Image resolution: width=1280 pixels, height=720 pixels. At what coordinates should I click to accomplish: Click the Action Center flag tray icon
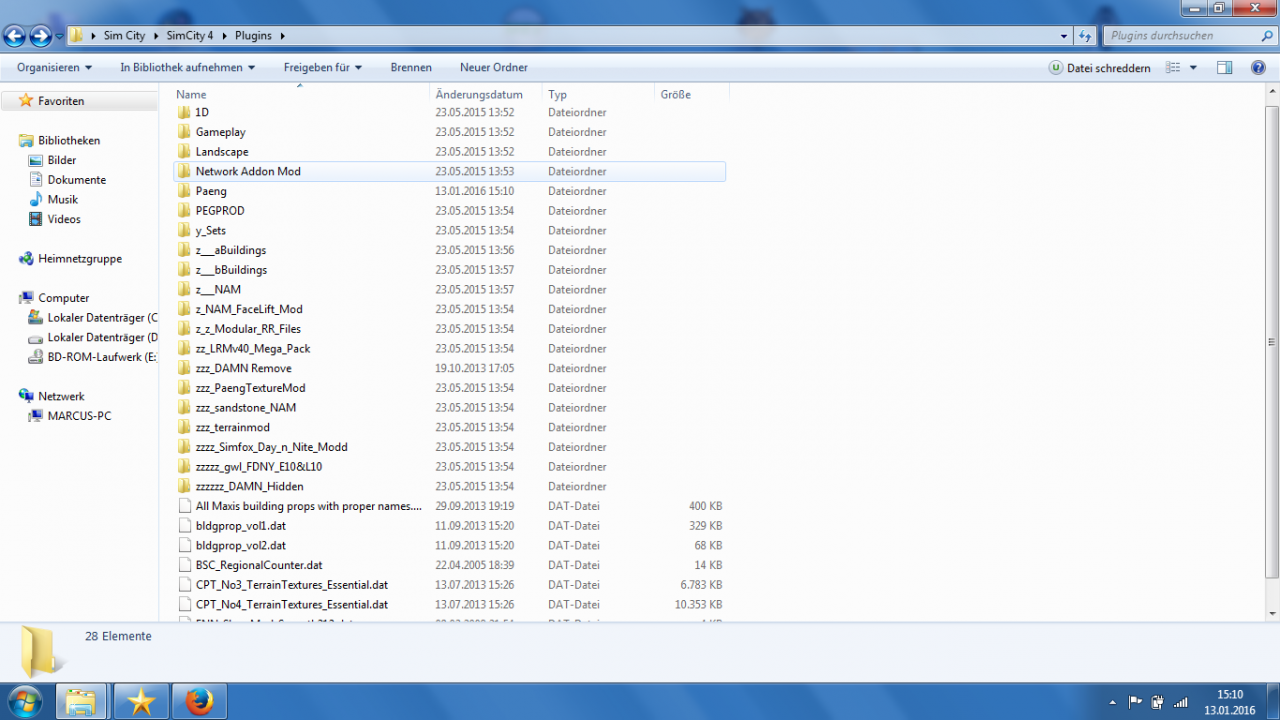[x=1135, y=702]
